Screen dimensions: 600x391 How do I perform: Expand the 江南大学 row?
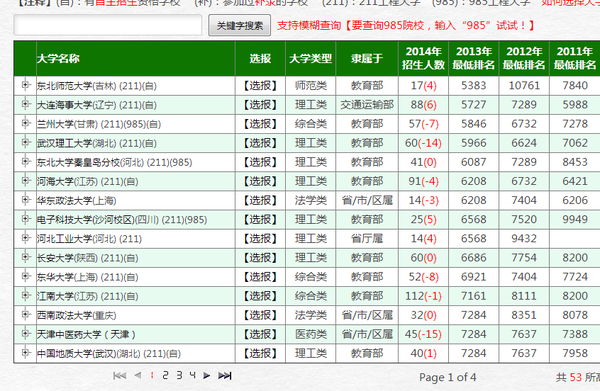point(26,295)
